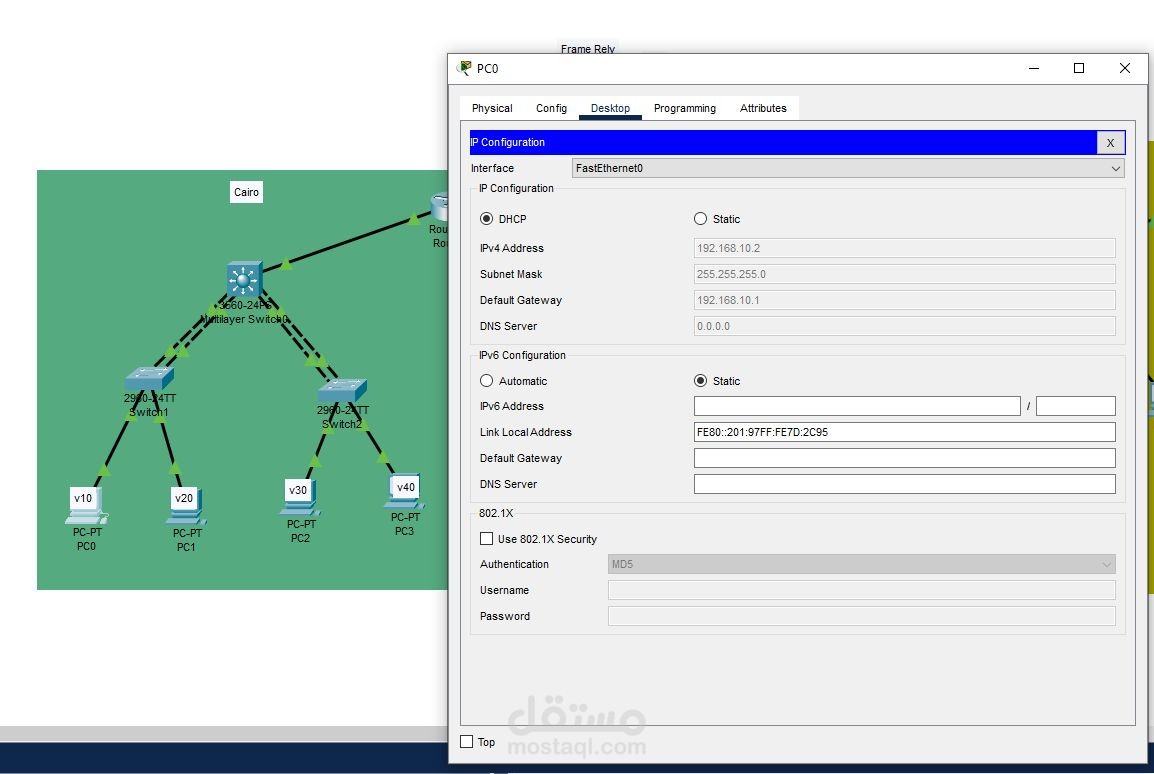1154x774 pixels.
Task: Click the Cairo label in topology
Action: pos(247,192)
